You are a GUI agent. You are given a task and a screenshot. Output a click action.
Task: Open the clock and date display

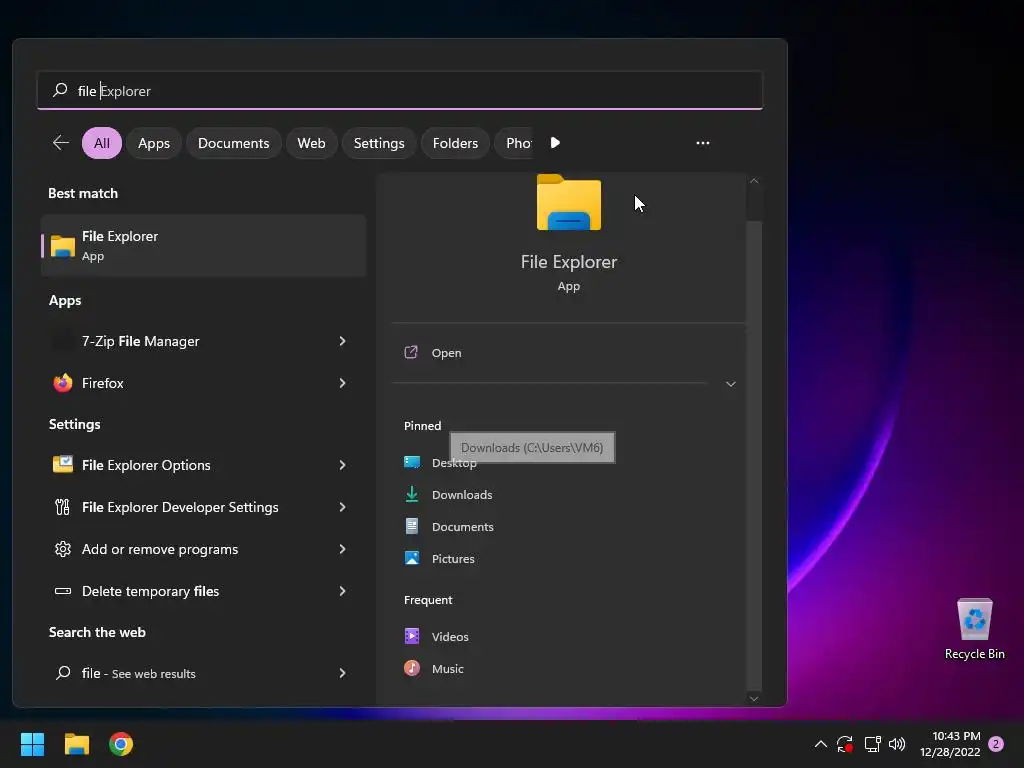tap(950, 744)
